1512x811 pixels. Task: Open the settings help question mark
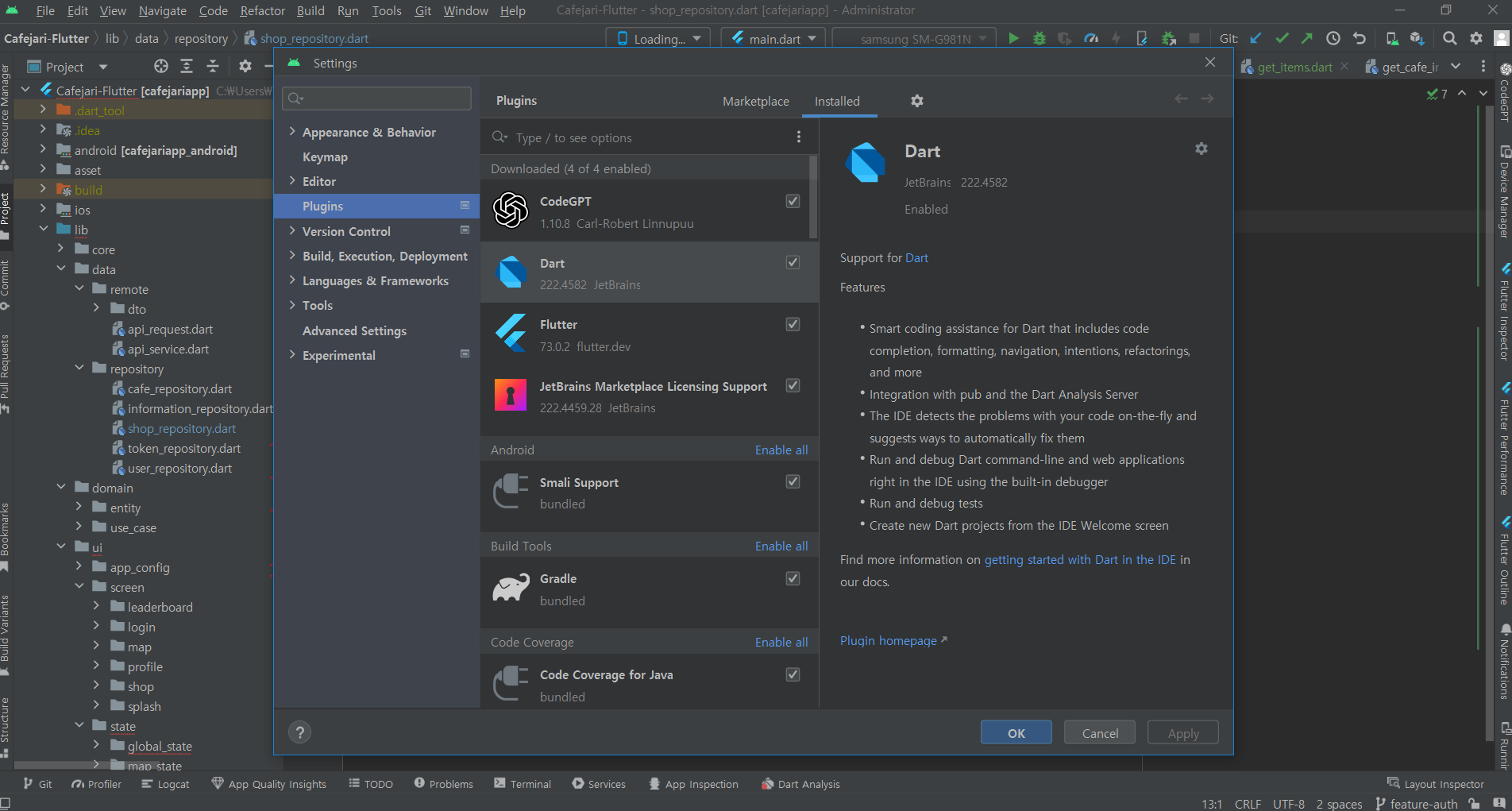click(x=299, y=732)
